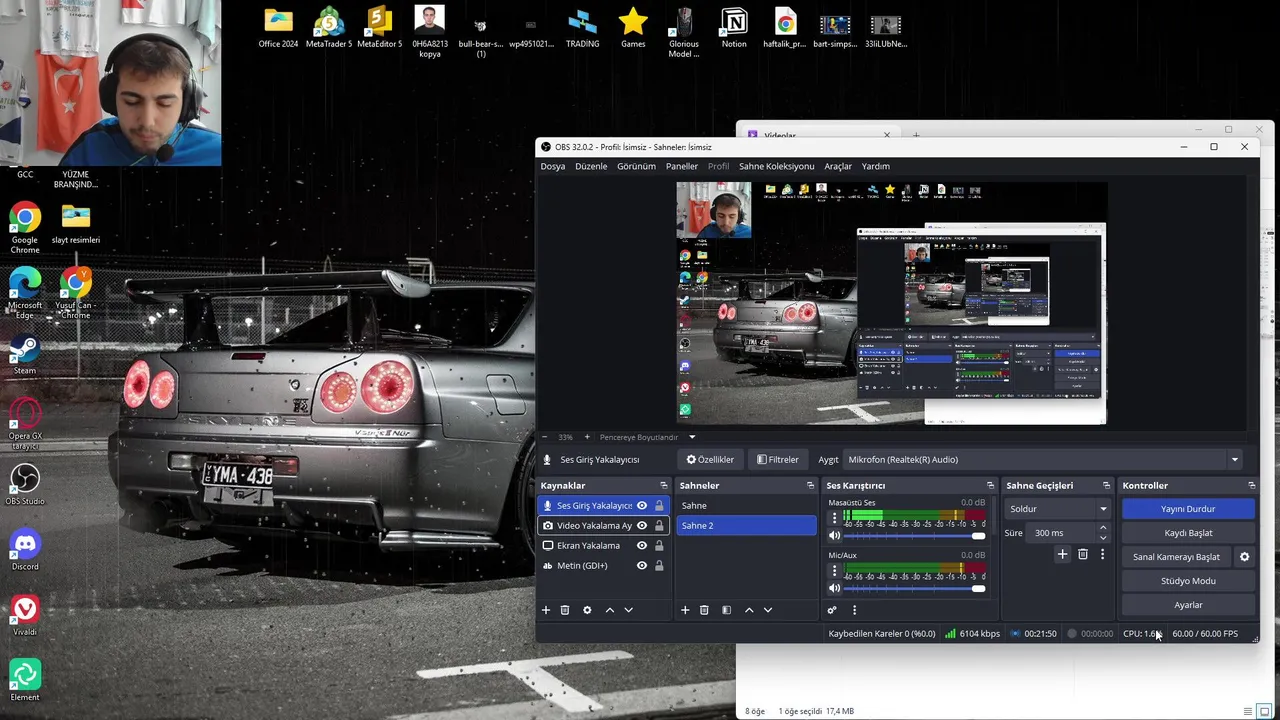Mute Mic/Aux audio
1280x720 pixels.
pos(834,588)
